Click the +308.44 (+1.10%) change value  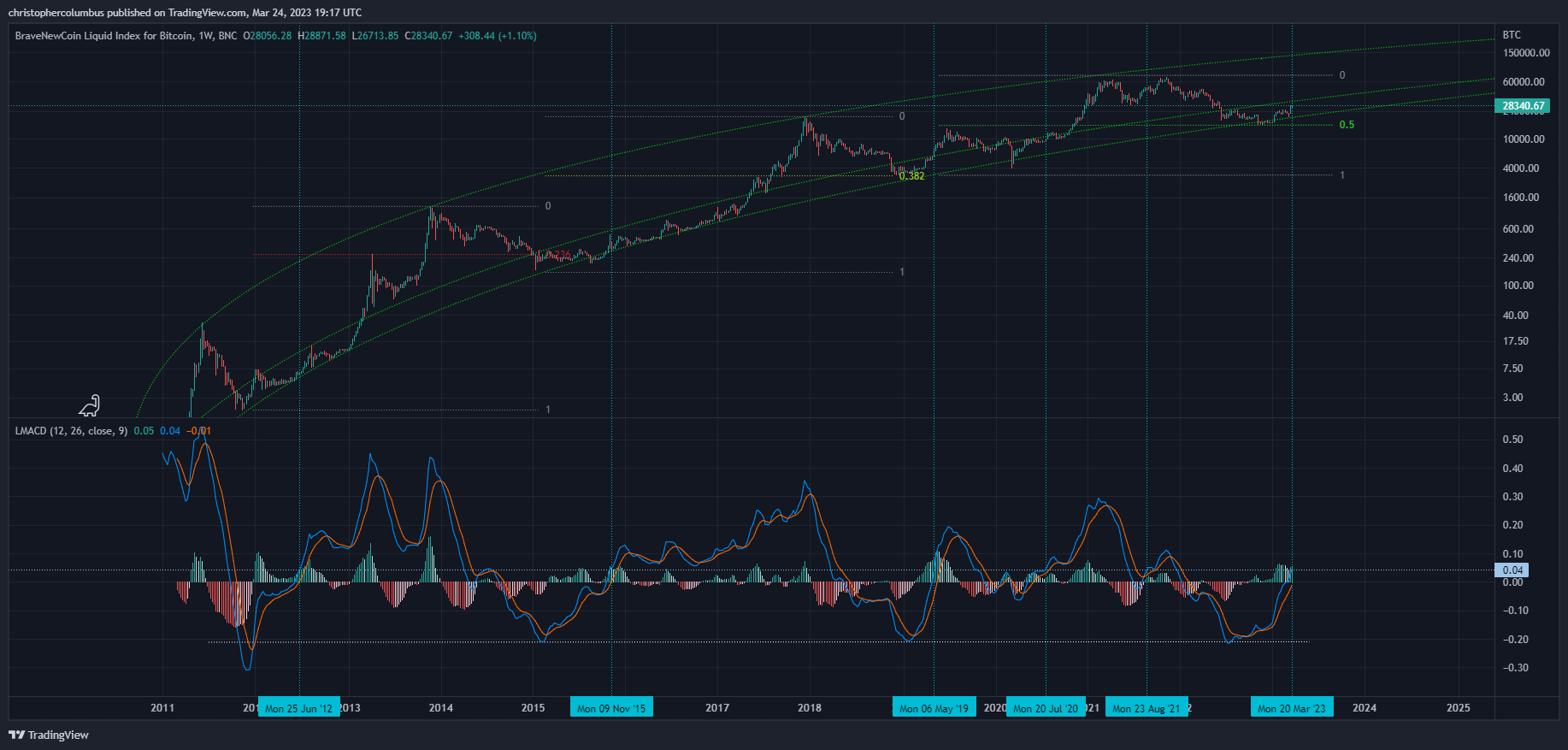[498, 36]
